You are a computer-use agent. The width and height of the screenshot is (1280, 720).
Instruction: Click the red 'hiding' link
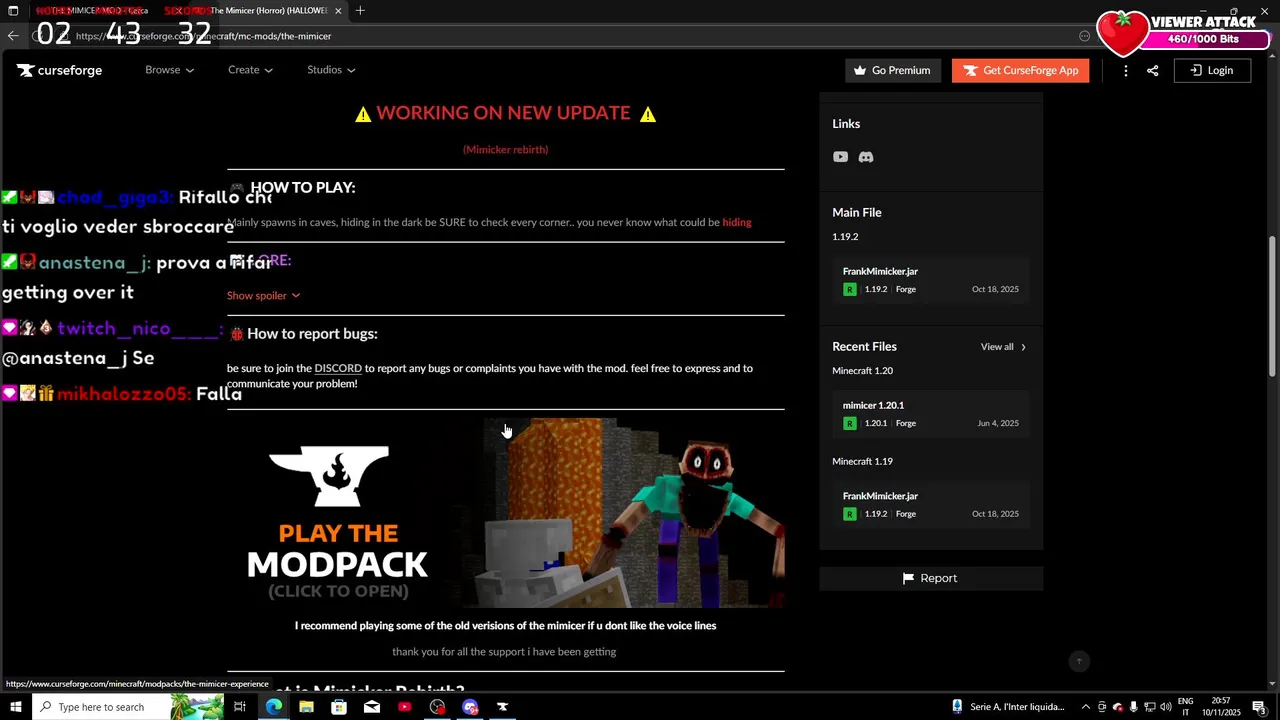(x=737, y=222)
